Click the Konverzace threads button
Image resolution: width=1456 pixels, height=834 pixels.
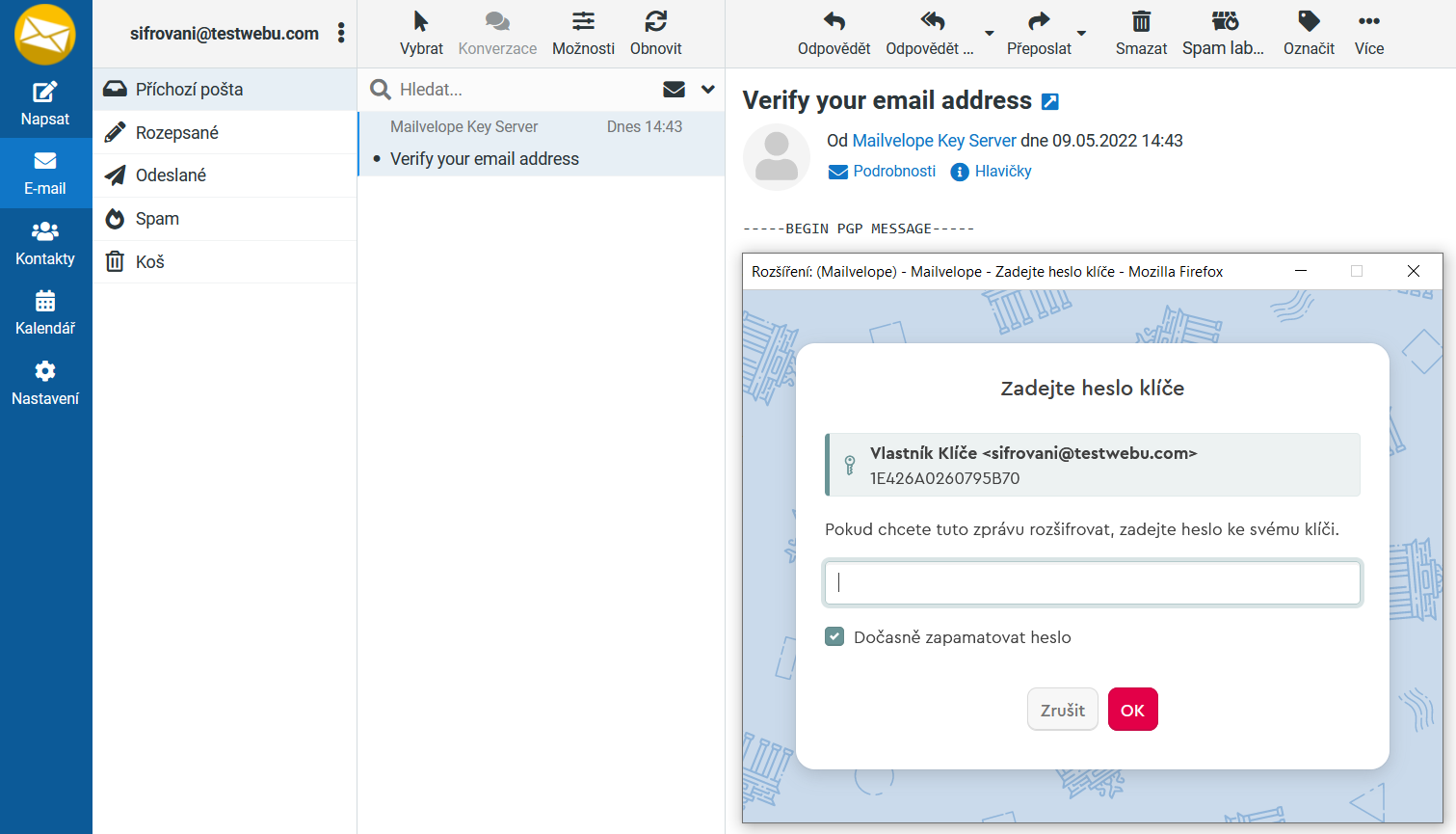click(497, 34)
